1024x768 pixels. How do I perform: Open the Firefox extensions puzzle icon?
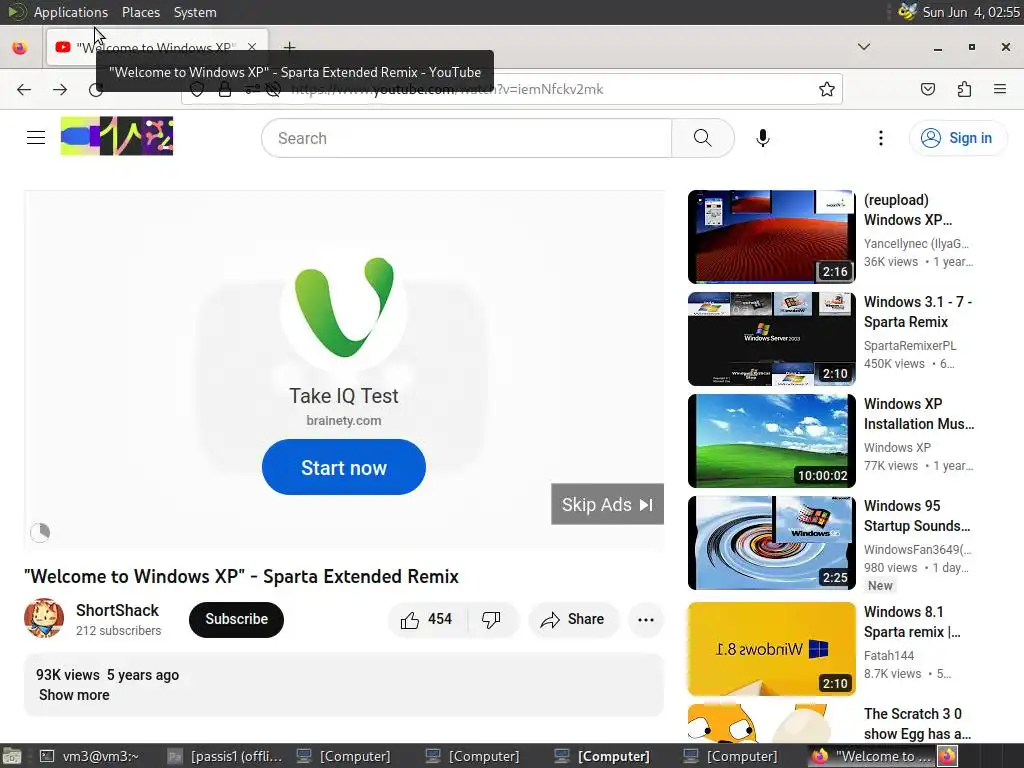click(964, 89)
